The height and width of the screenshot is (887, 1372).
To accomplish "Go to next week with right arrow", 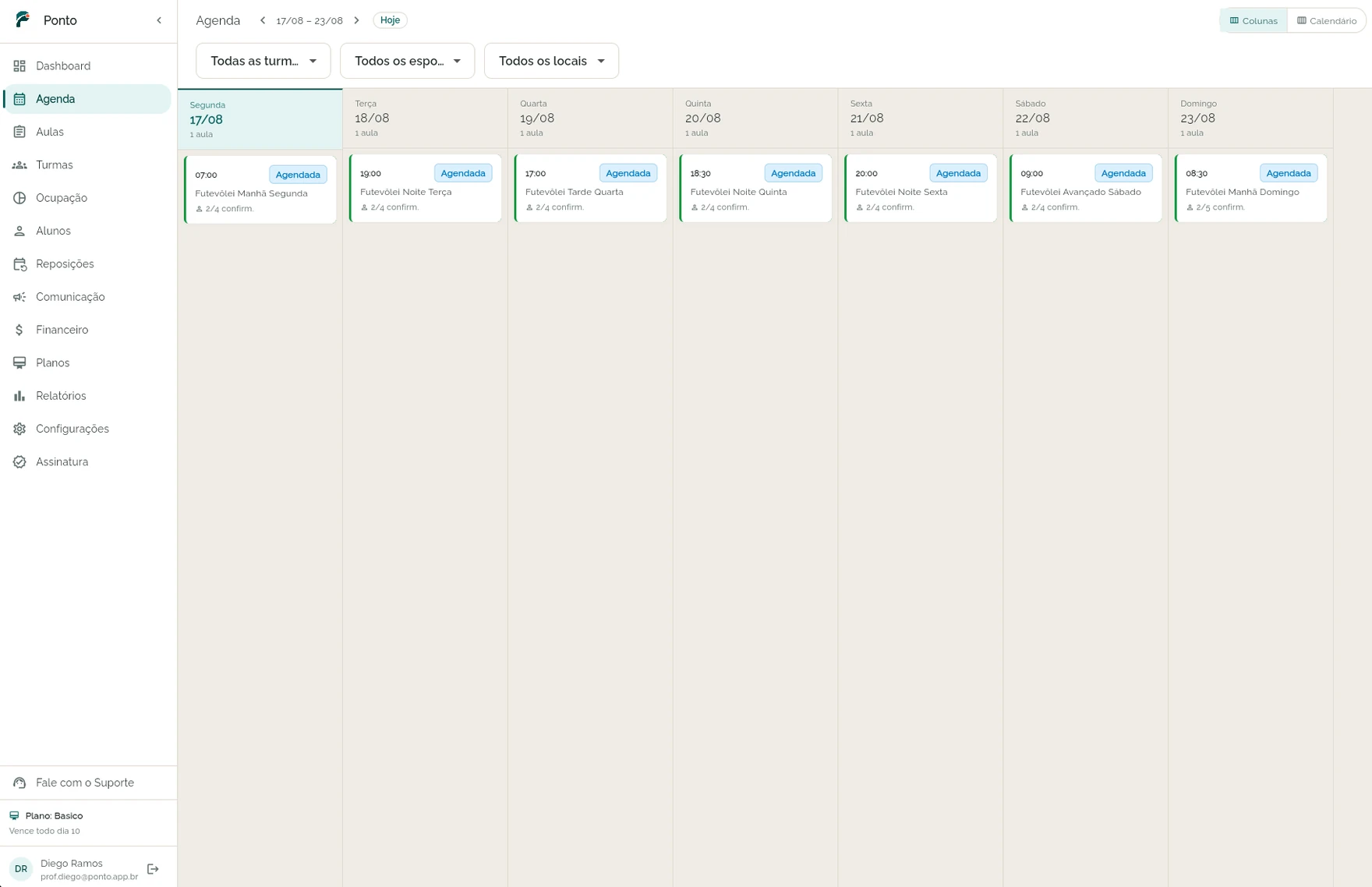I will click(356, 20).
